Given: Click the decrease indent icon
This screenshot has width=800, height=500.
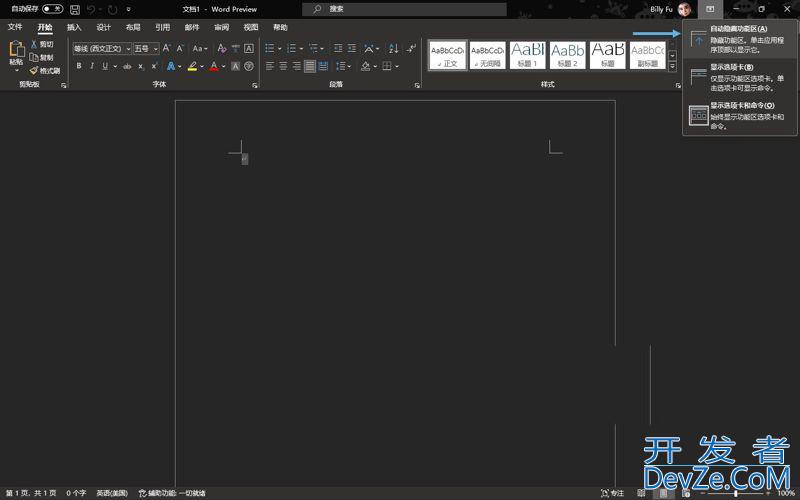Looking at the screenshot, I should (338, 48).
